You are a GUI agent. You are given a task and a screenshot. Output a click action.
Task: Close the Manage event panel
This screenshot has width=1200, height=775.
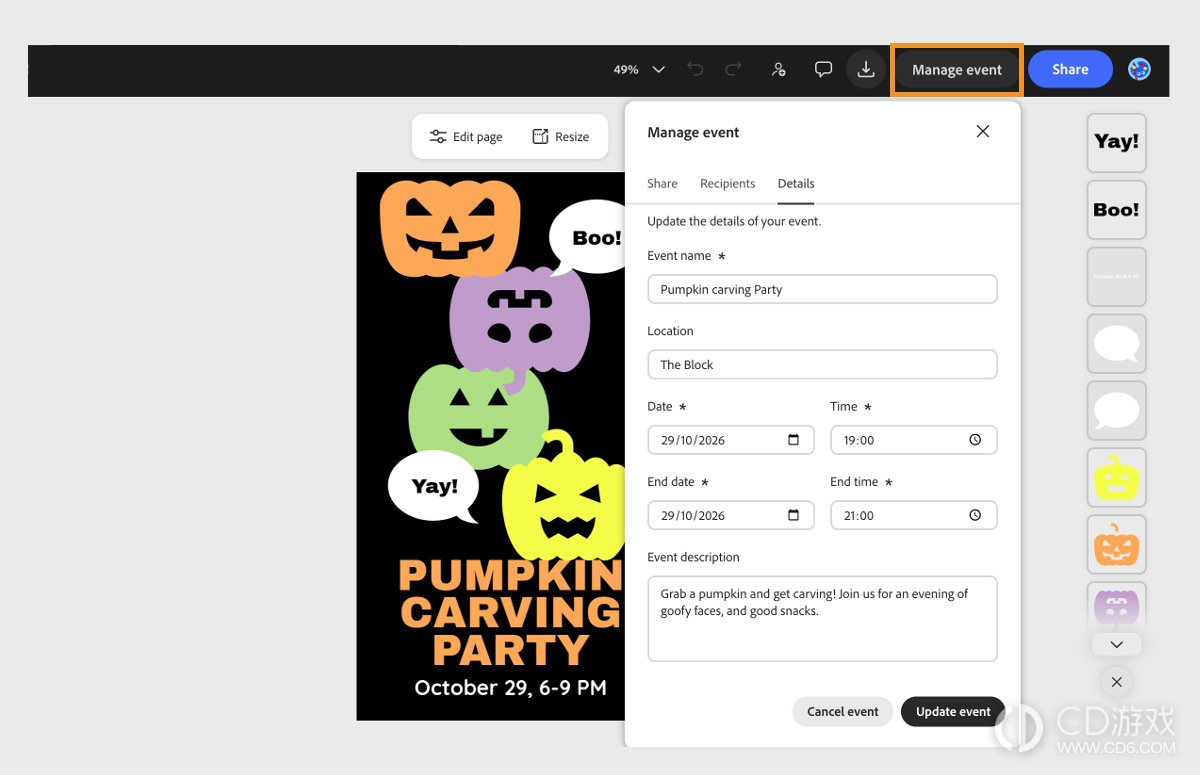983,132
